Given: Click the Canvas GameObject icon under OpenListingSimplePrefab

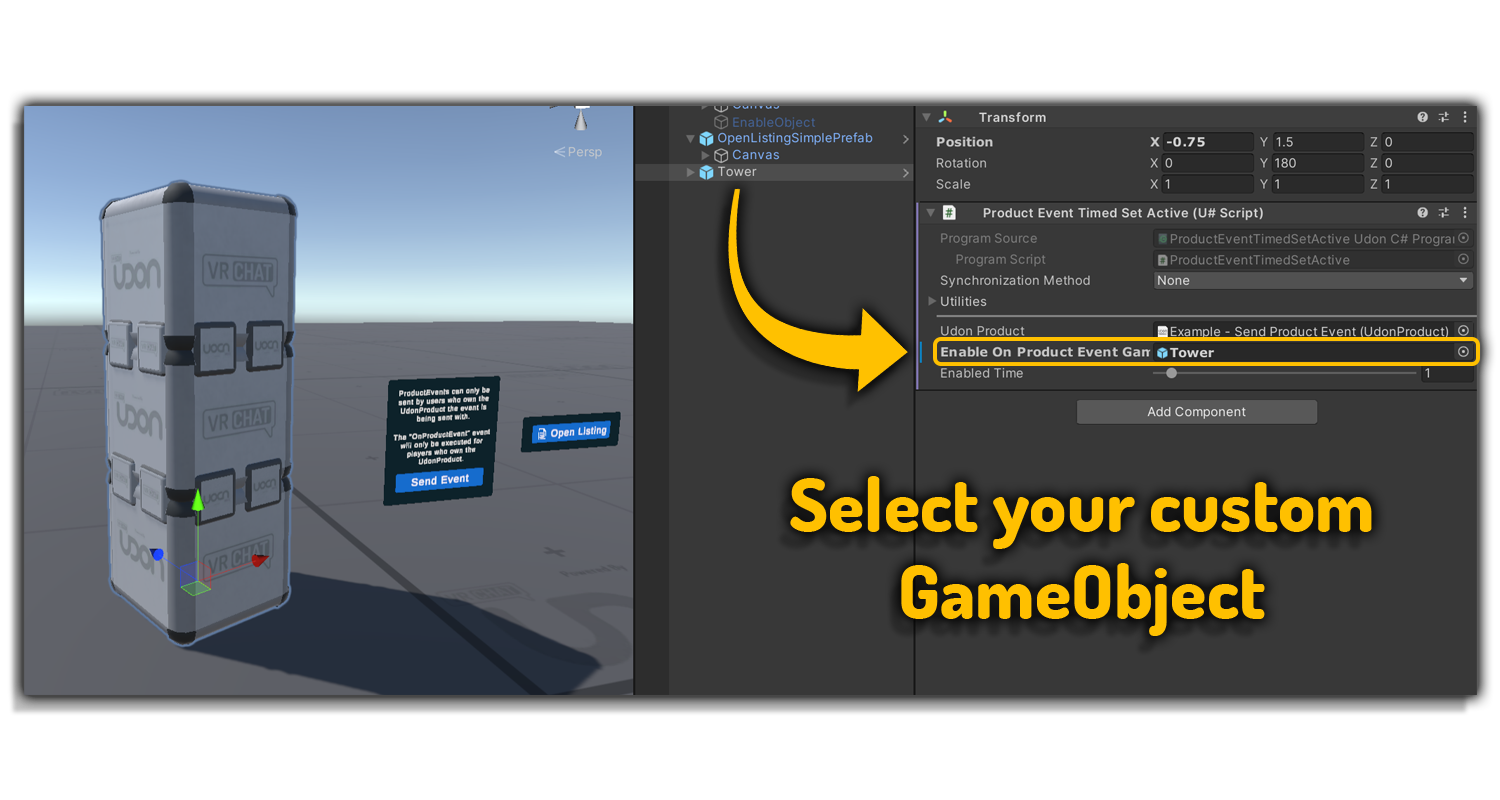Looking at the screenshot, I should [721, 155].
